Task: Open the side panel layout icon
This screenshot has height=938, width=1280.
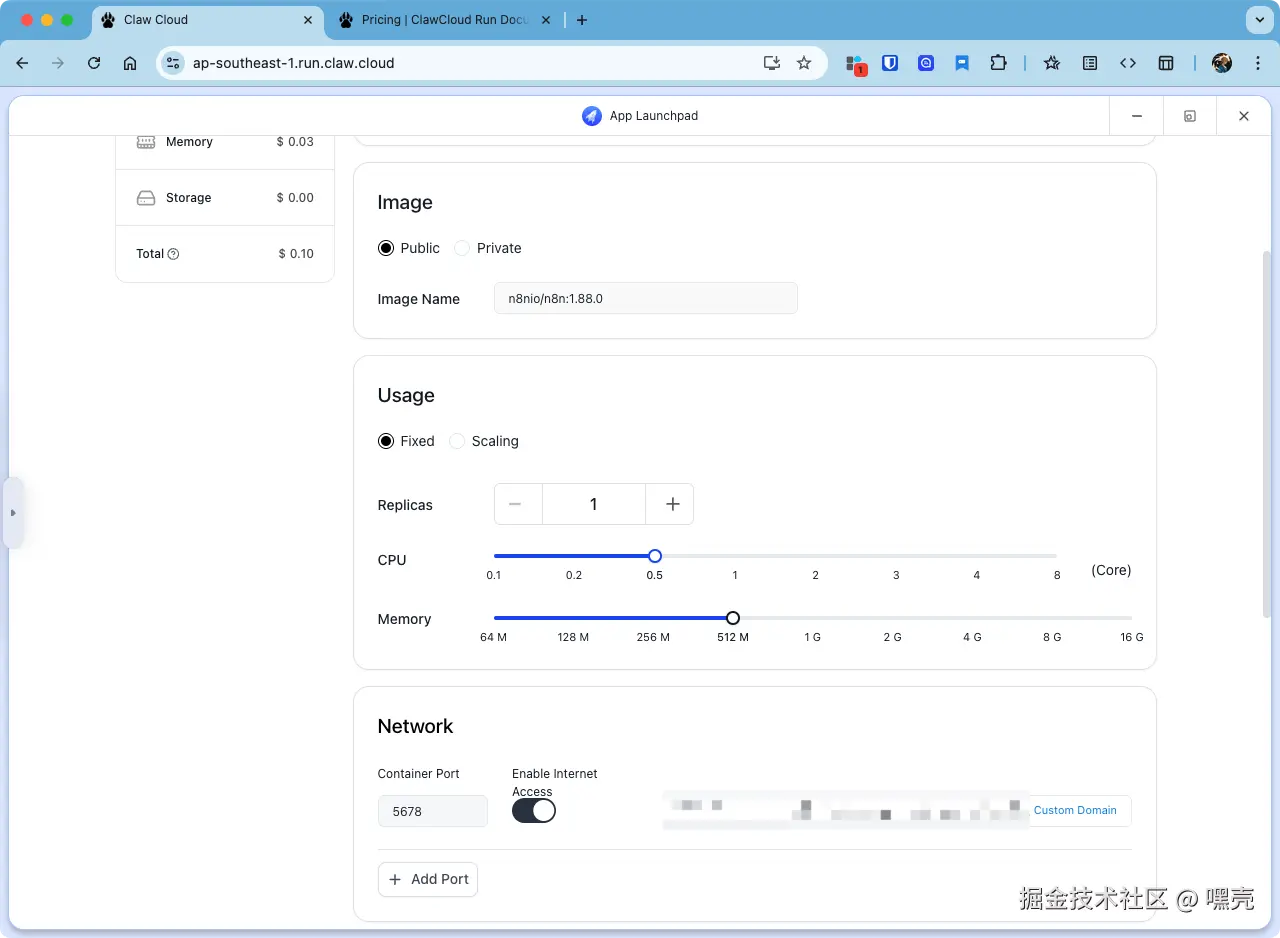Action: [1166, 63]
